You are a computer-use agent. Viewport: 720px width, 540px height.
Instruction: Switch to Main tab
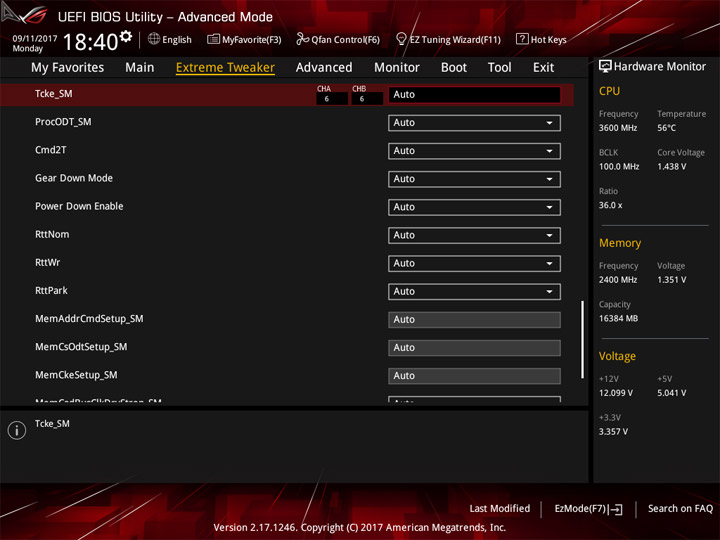pos(140,68)
